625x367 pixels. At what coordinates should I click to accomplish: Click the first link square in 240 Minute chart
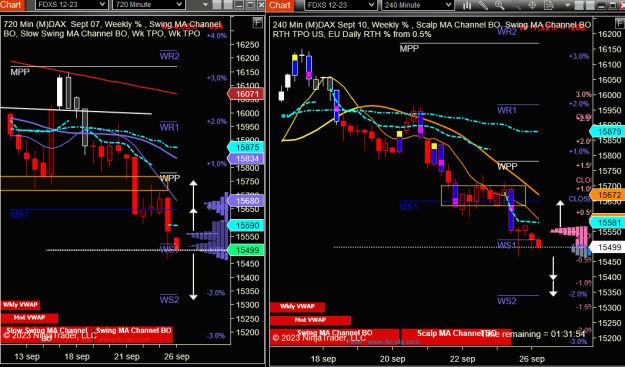point(580,5)
